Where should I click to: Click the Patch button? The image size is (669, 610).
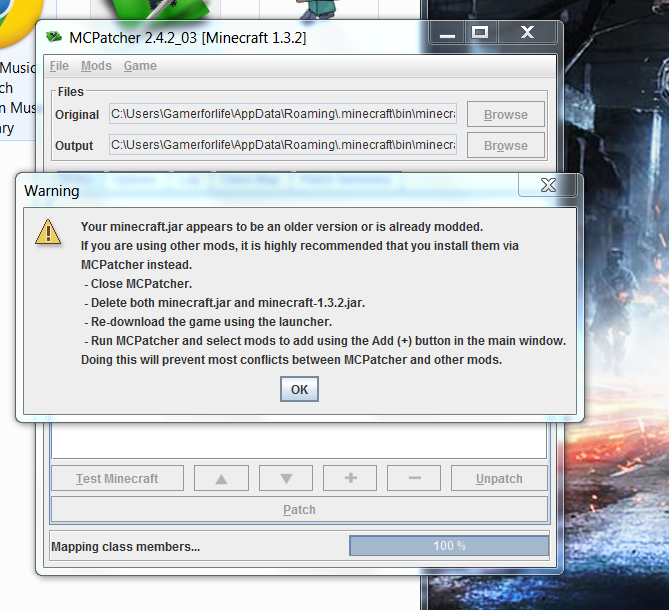tap(300, 509)
